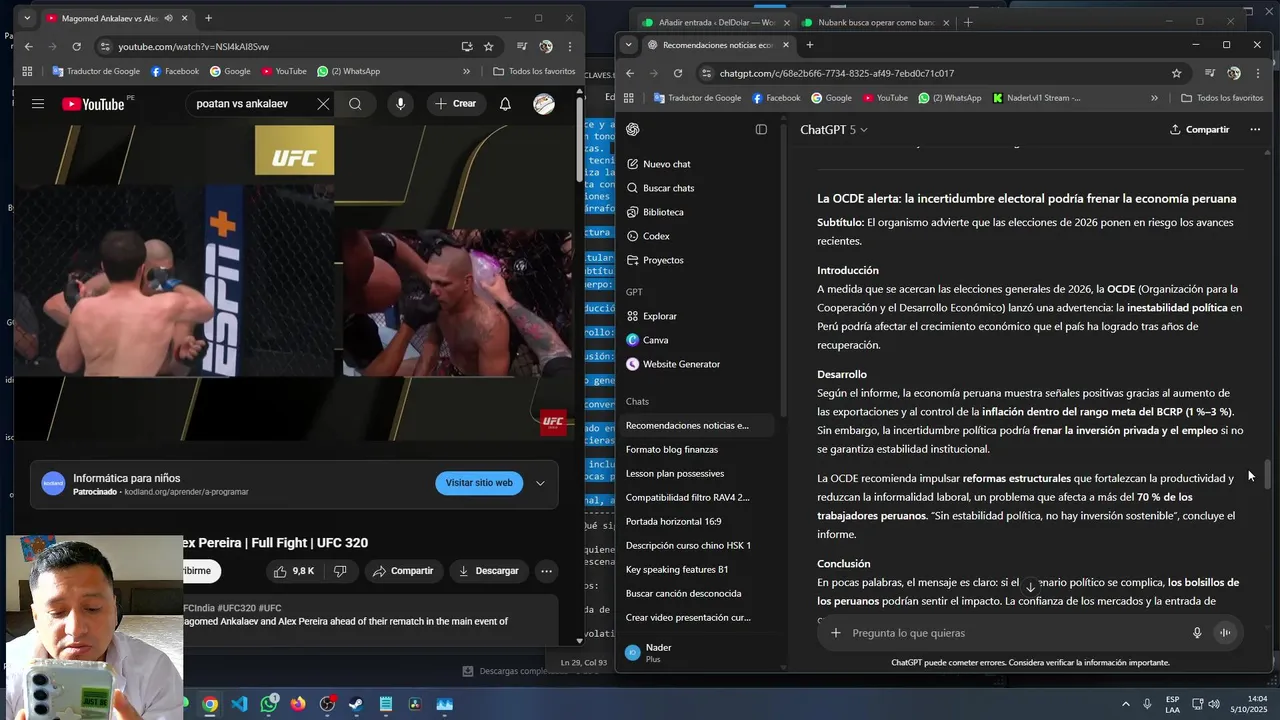Screen dimensions: 1280x720
Task: Switch to Nubank busca operar tab
Action: pos(875,22)
